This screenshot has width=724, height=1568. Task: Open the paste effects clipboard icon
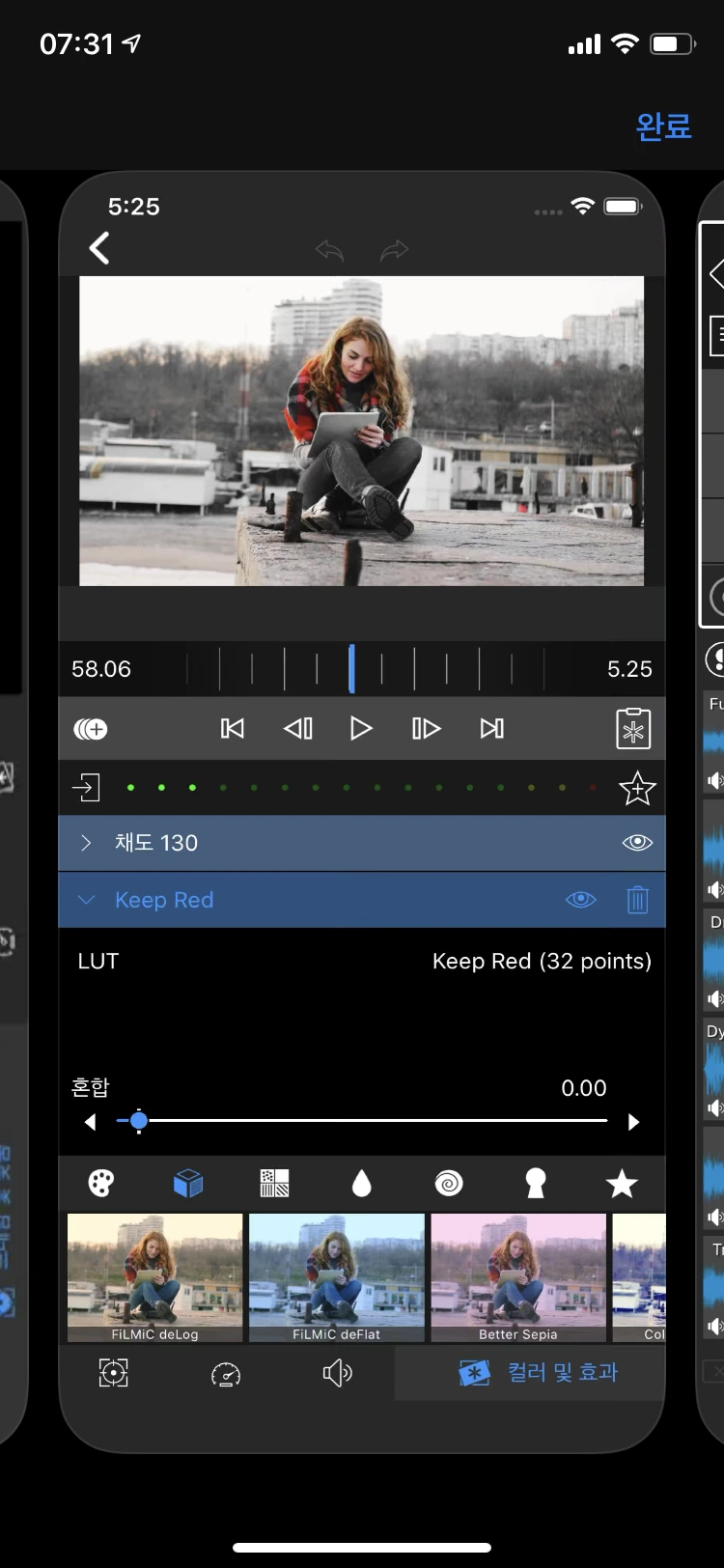[633, 729]
